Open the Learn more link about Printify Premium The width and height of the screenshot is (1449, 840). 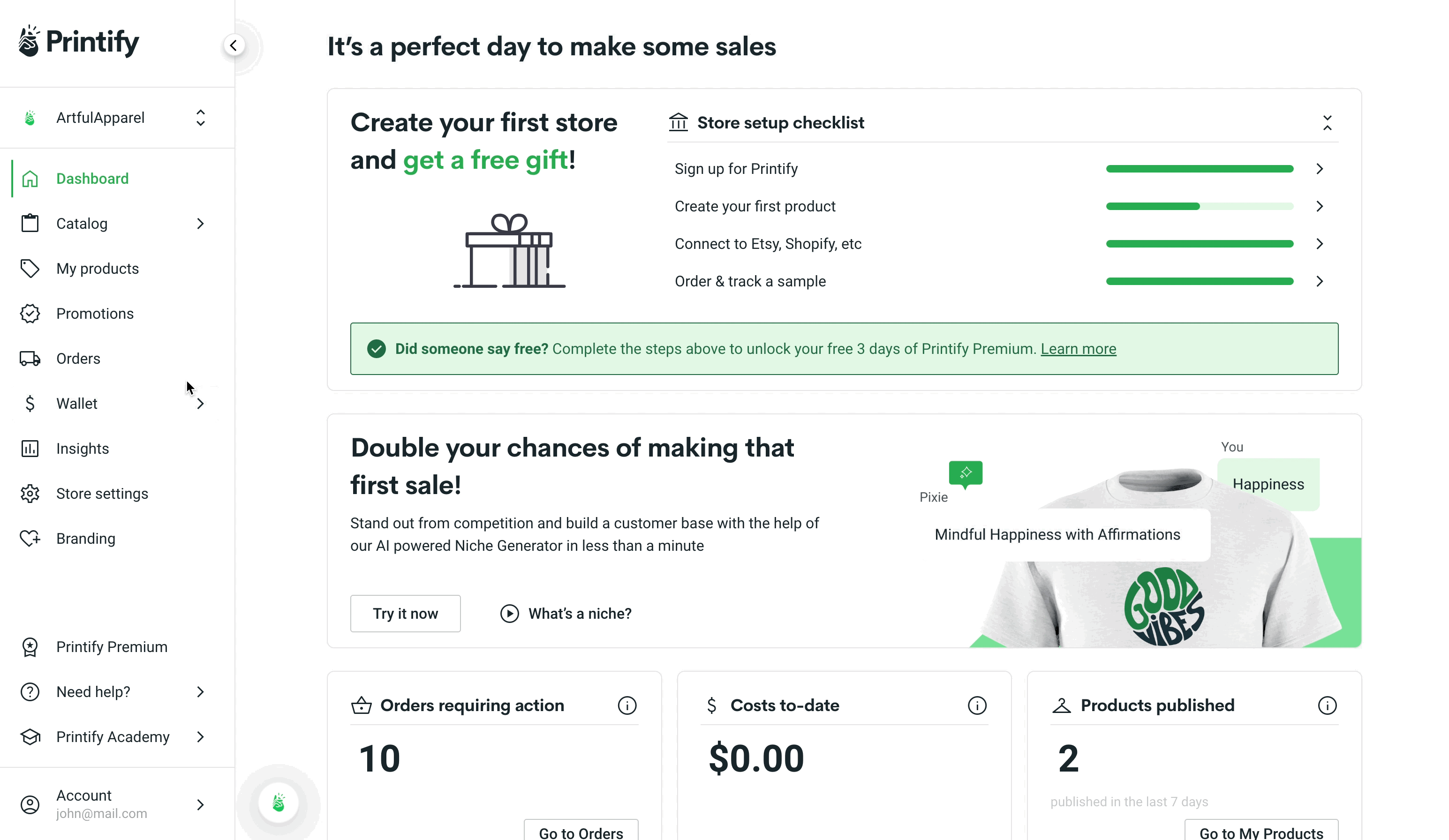1078,348
